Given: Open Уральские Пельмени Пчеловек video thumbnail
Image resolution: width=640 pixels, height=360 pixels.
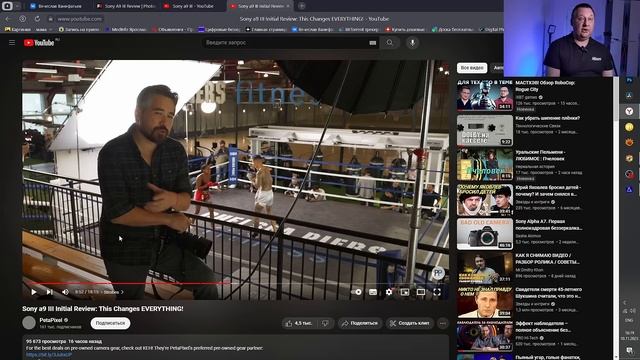Looking at the screenshot, I should 484,164.
